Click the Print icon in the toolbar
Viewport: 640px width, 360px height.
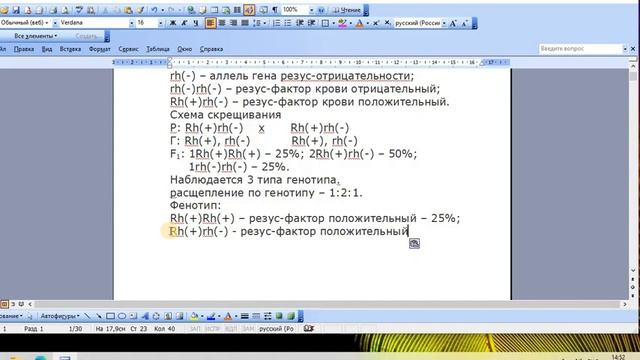(x=53, y=9)
